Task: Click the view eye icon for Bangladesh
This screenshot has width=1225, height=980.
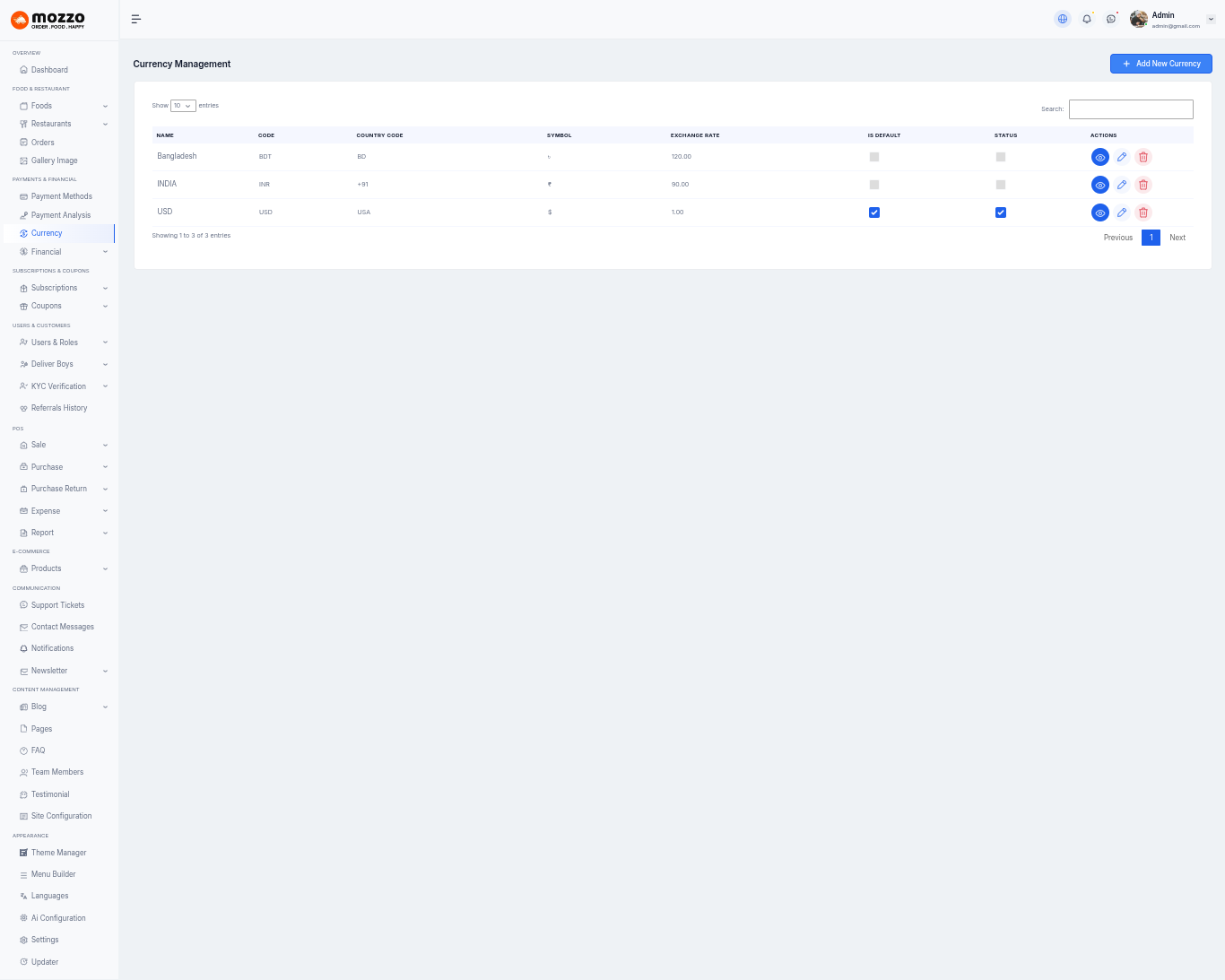Action: 1099,157
